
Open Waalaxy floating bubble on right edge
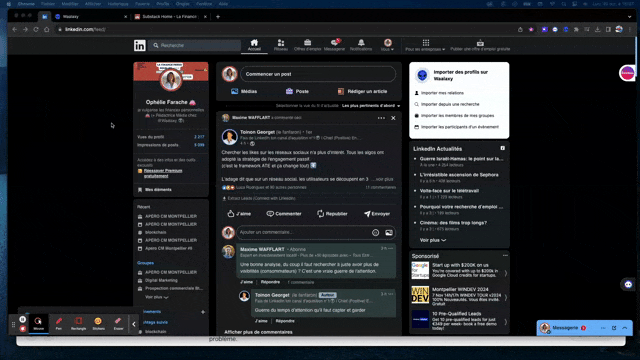coord(627,73)
